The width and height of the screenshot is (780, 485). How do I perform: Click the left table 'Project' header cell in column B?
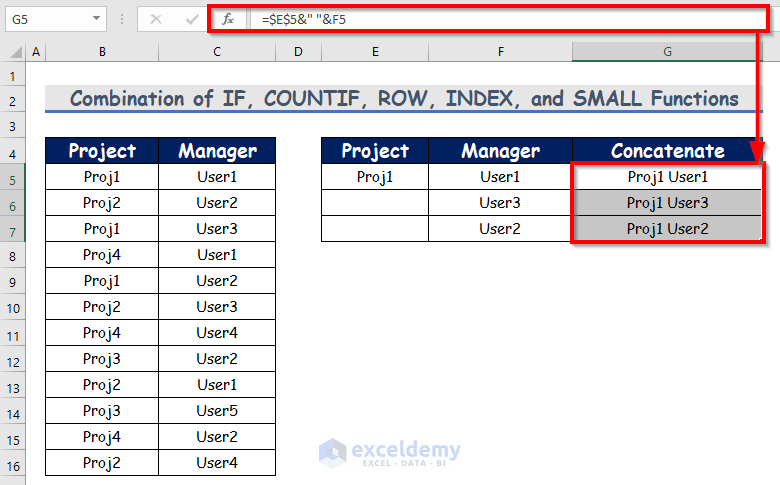(x=102, y=151)
